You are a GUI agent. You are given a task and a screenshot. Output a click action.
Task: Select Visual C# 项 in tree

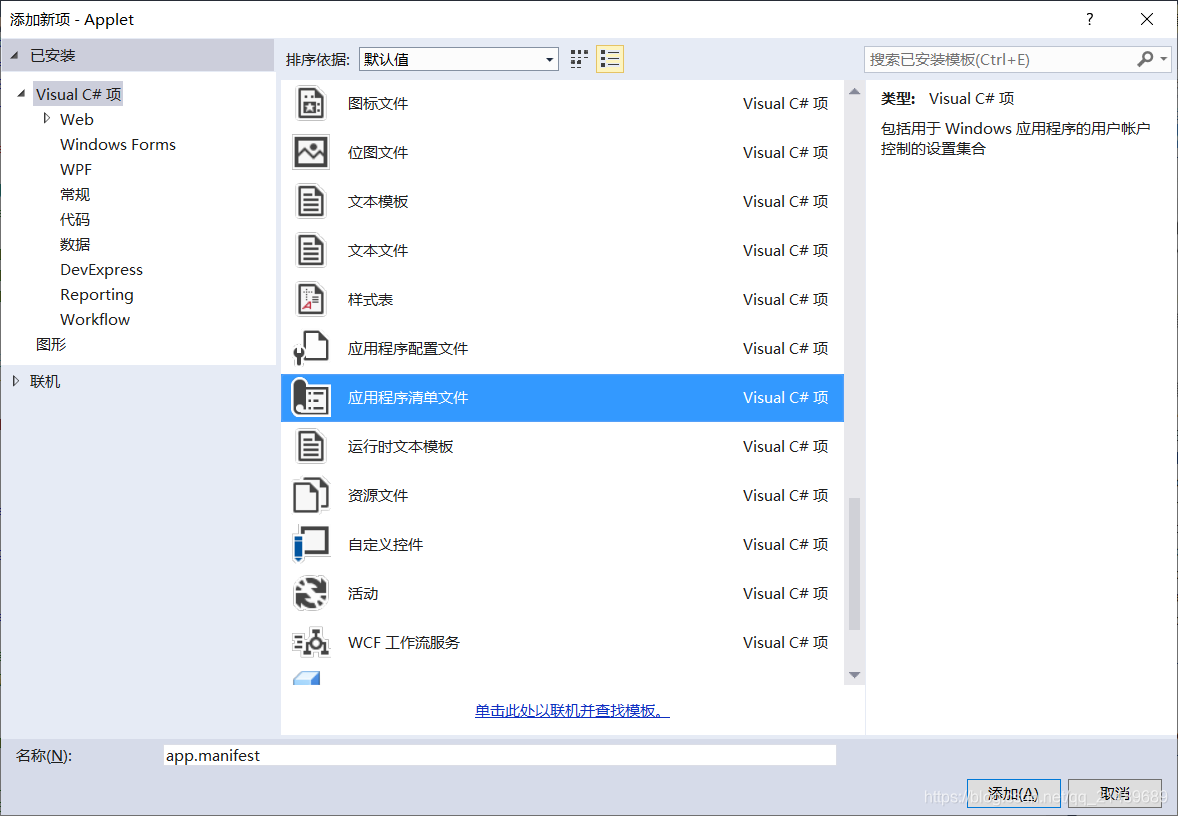78,94
